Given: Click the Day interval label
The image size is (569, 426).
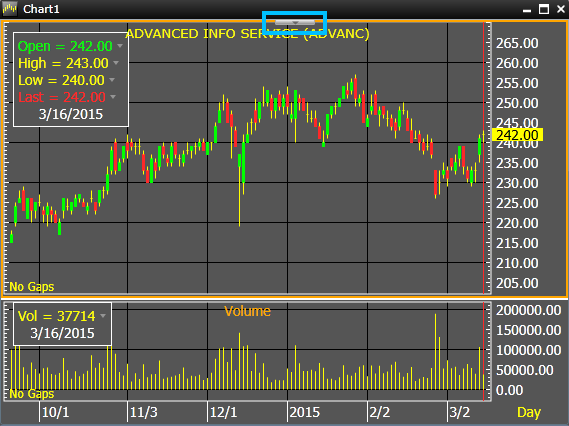Looking at the screenshot, I should [529, 413].
